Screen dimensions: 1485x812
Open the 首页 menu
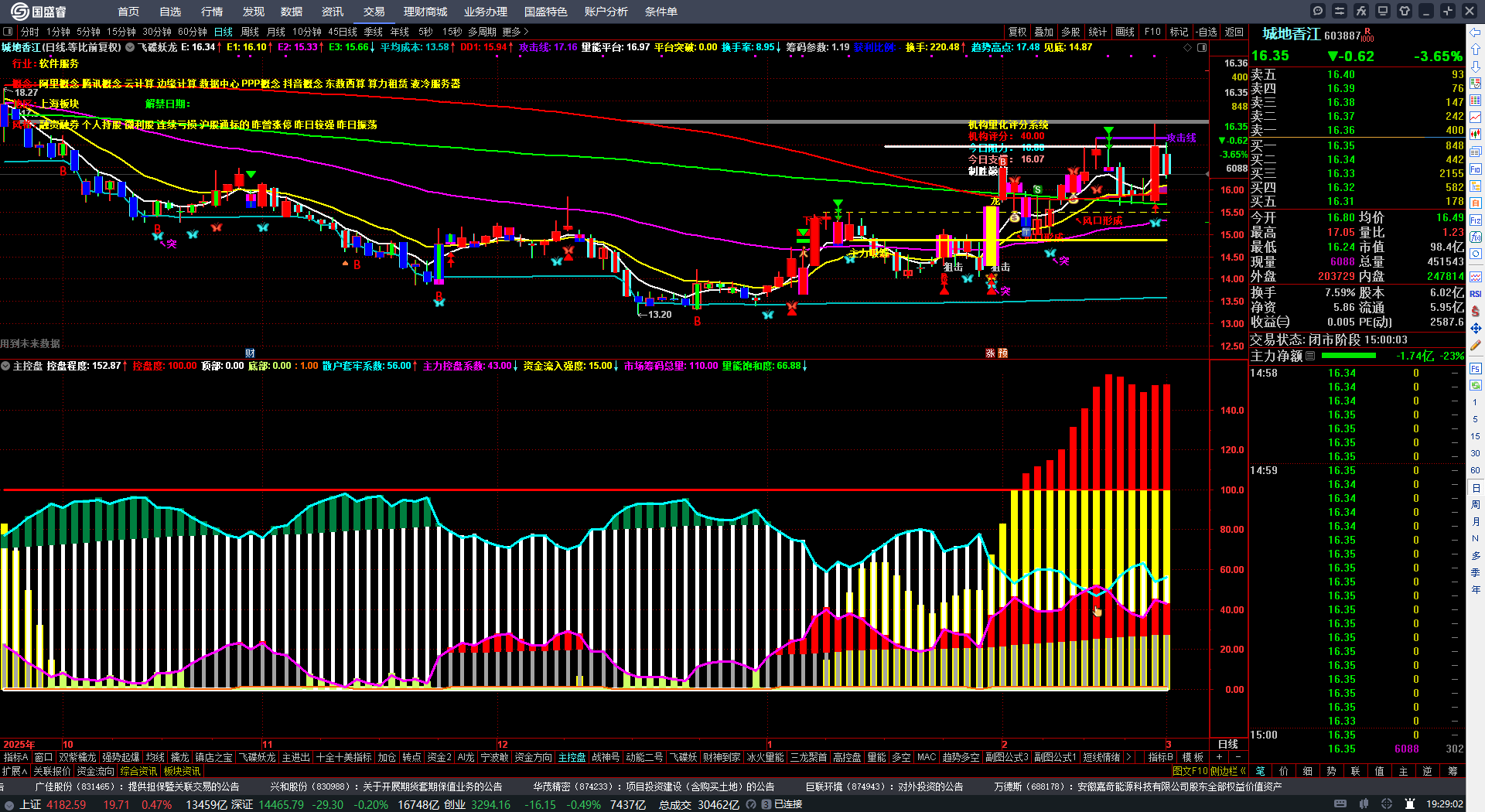128,12
